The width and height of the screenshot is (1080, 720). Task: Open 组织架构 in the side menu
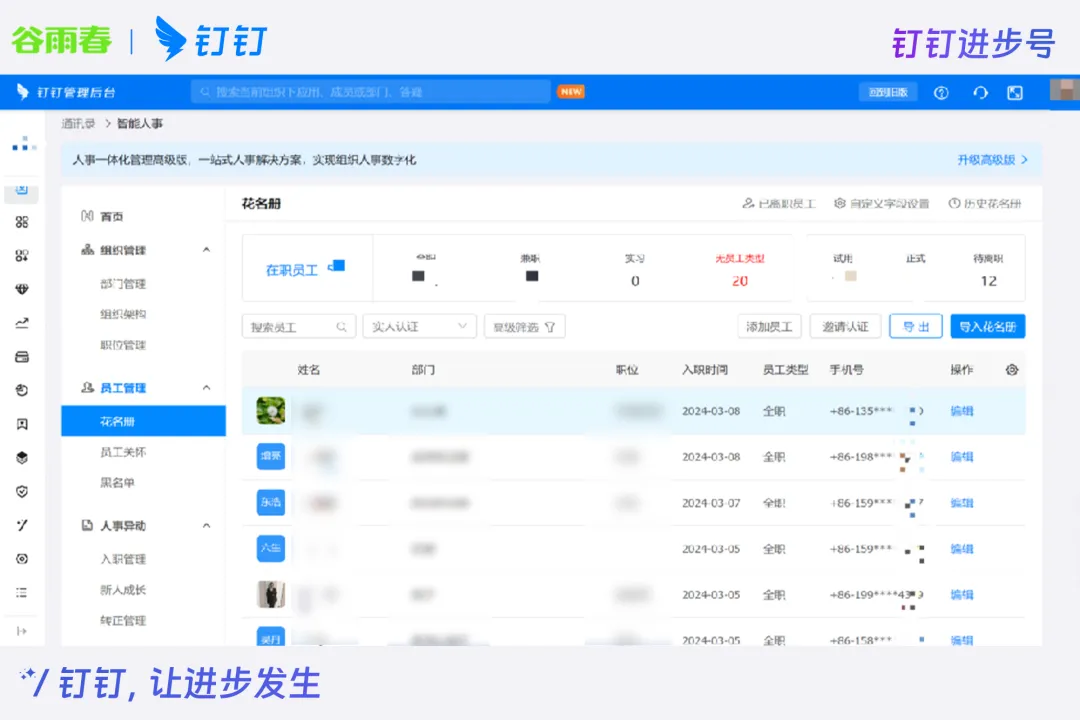[x=123, y=314]
